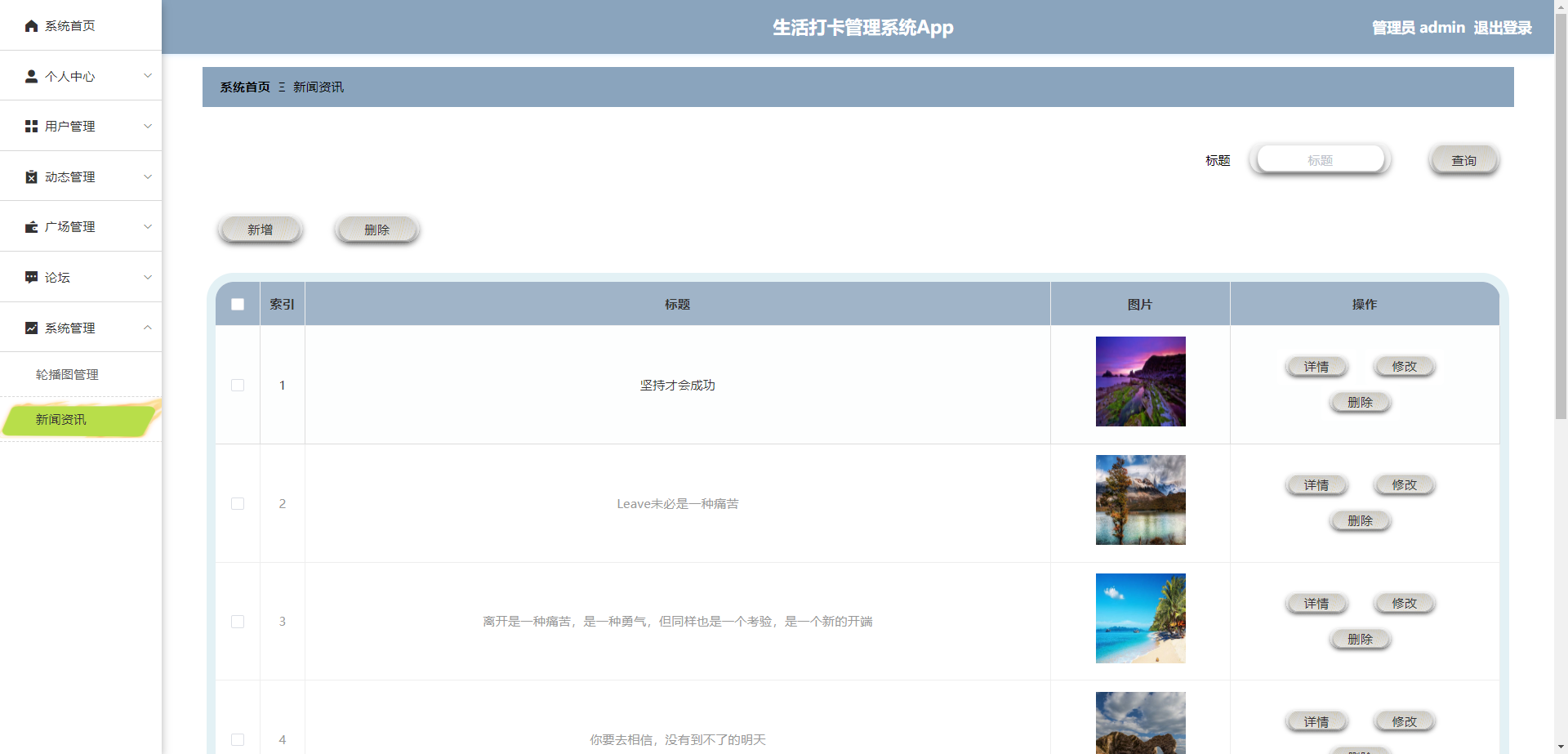Viewport: 1568px width, 754px height.
Task: Click the grid icon for 用户管理
Action: (x=31, y=127)
